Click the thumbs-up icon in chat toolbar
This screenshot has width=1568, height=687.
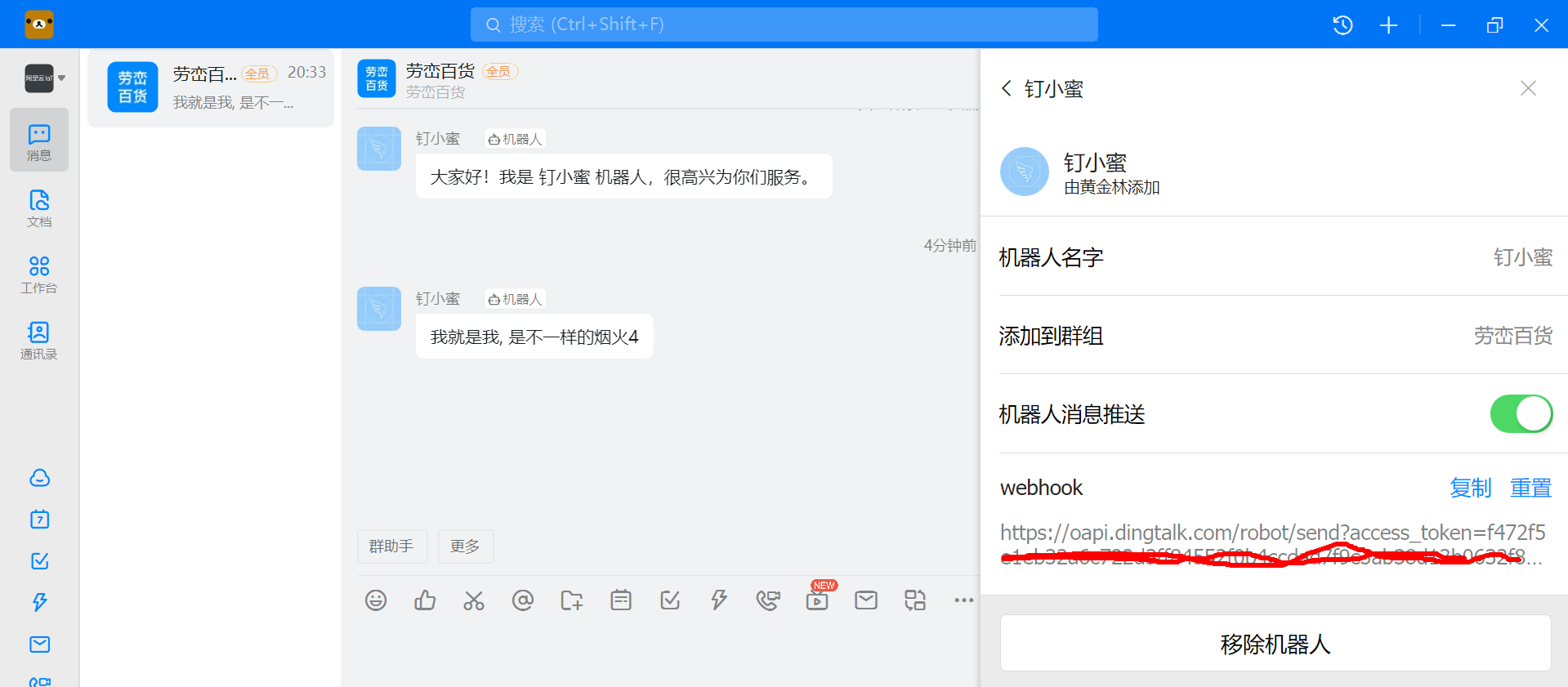pyautogui.click(x=425, y=600)
